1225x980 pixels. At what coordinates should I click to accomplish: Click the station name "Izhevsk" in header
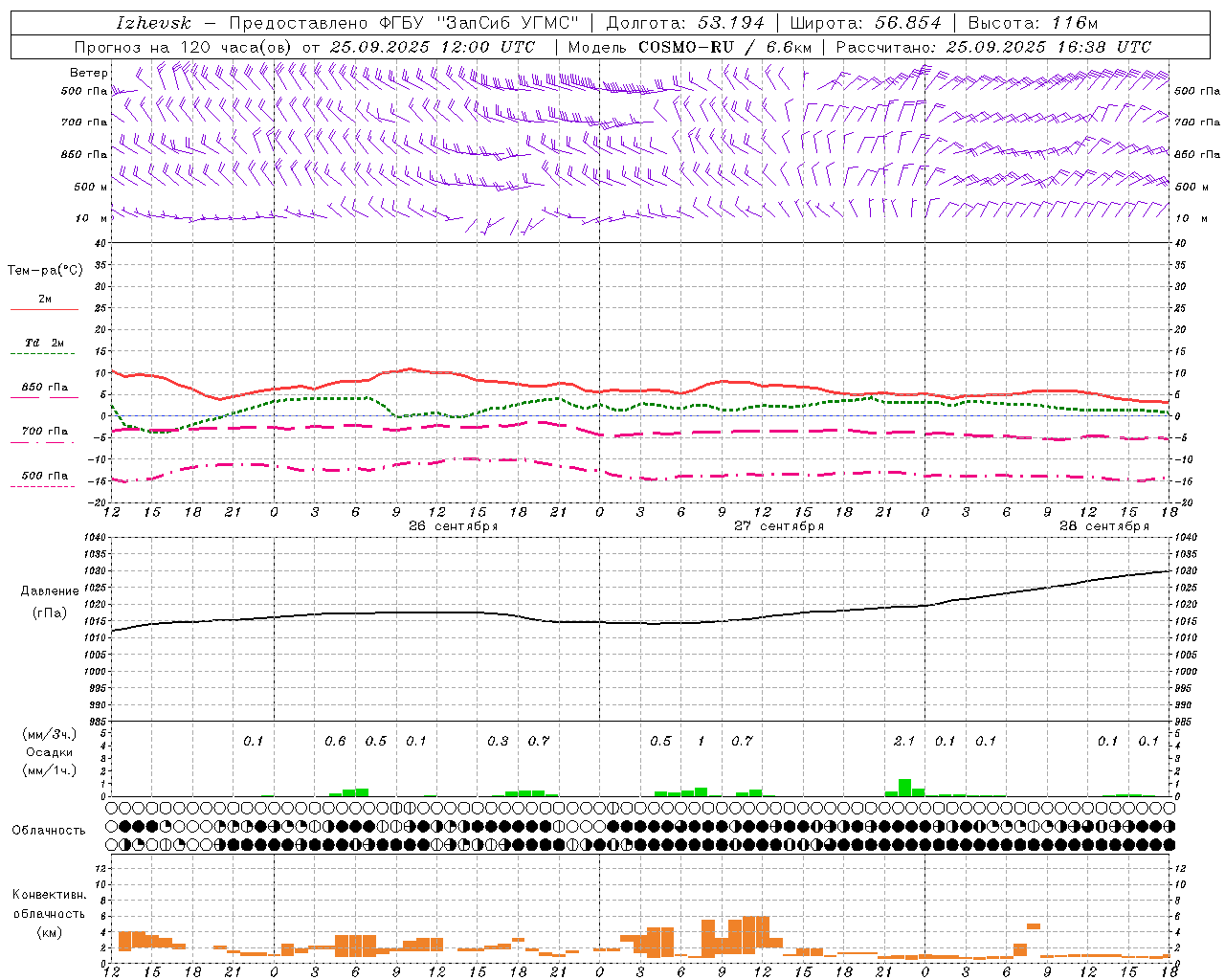pos(153,23)
